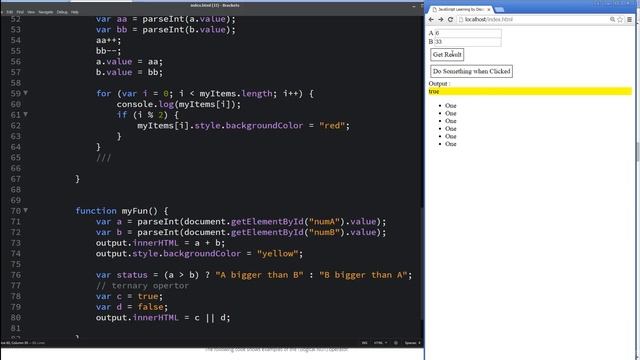The height and width of the screenshot is (360, 640).
Task: Click the linting status icon in status bar
Action: coord(396,343)
